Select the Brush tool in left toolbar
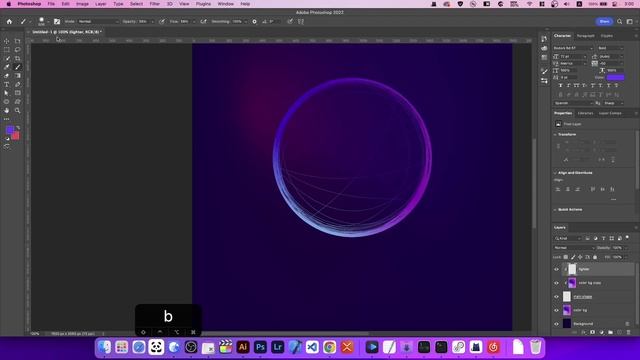Image resolution: width=640 pixels, height=360 pixels. click(x=18, y=67)
